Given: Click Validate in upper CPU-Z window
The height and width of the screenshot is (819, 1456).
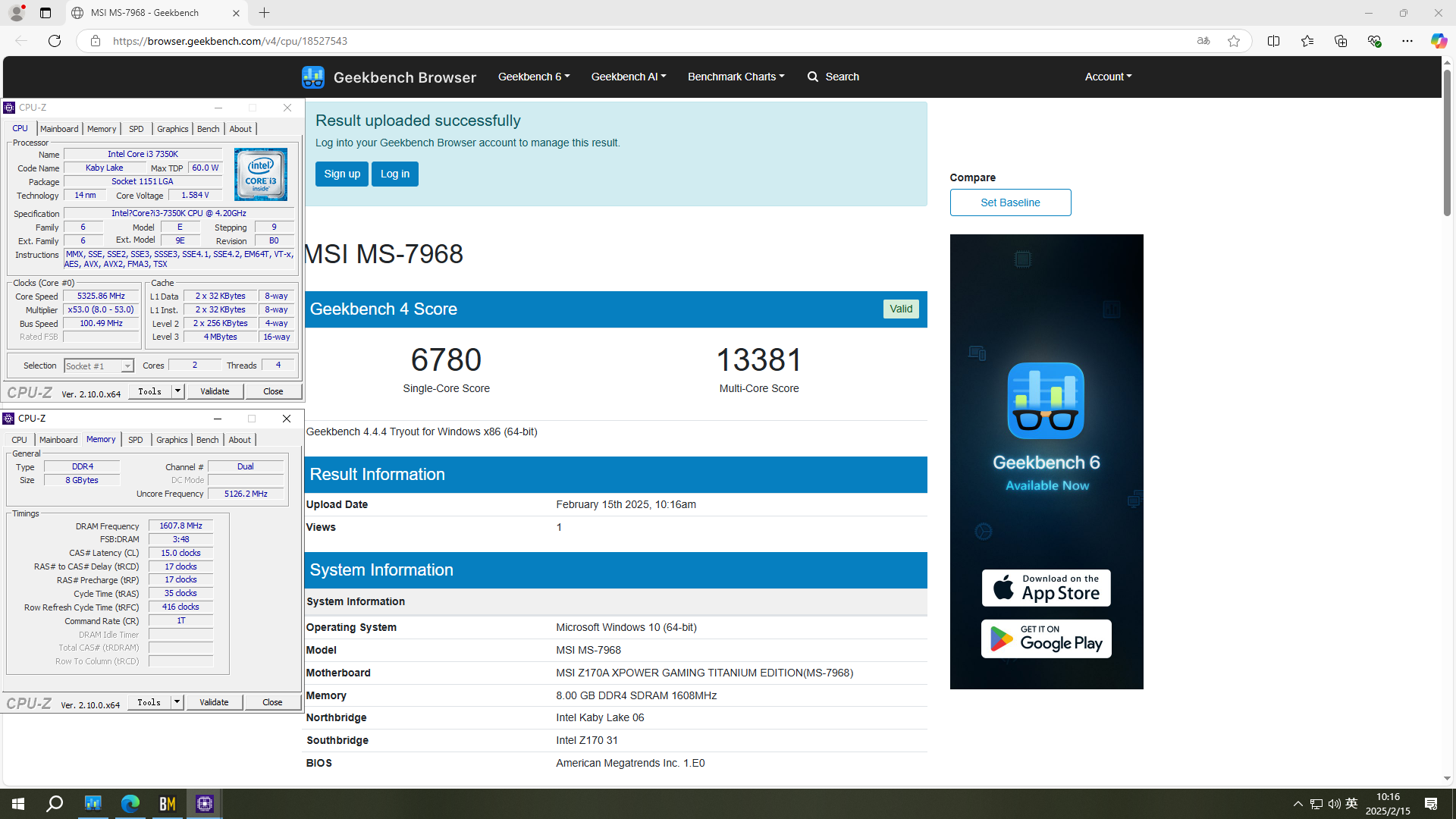Looking at the screenshot, I should pyautogui.click(x=215, y=391).
